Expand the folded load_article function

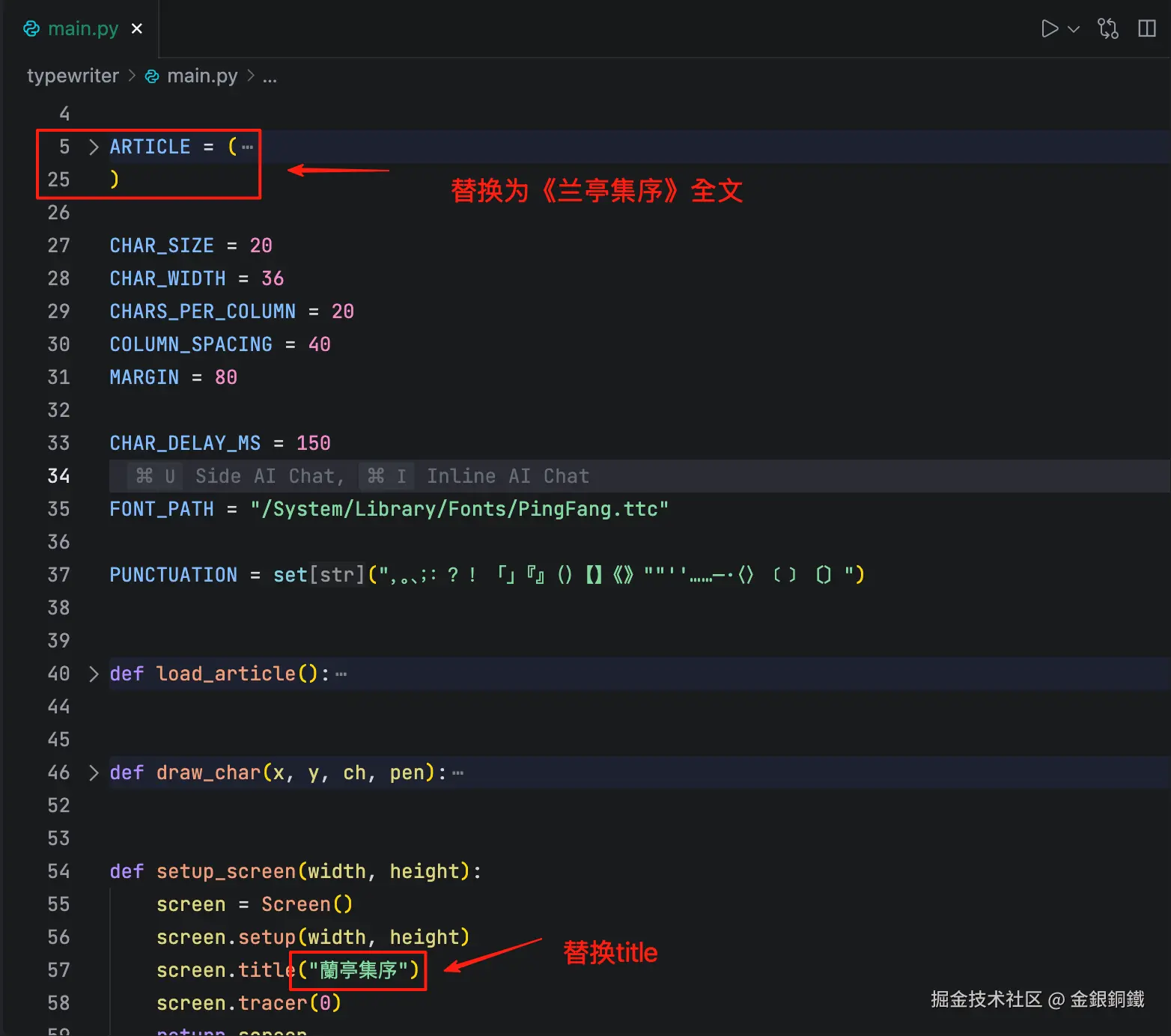(x=94, y=674)
